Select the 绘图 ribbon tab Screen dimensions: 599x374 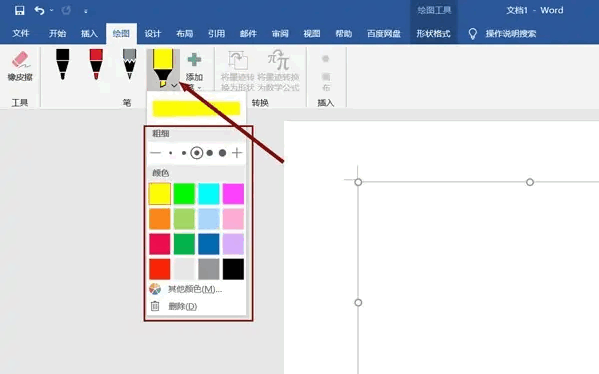121,34
